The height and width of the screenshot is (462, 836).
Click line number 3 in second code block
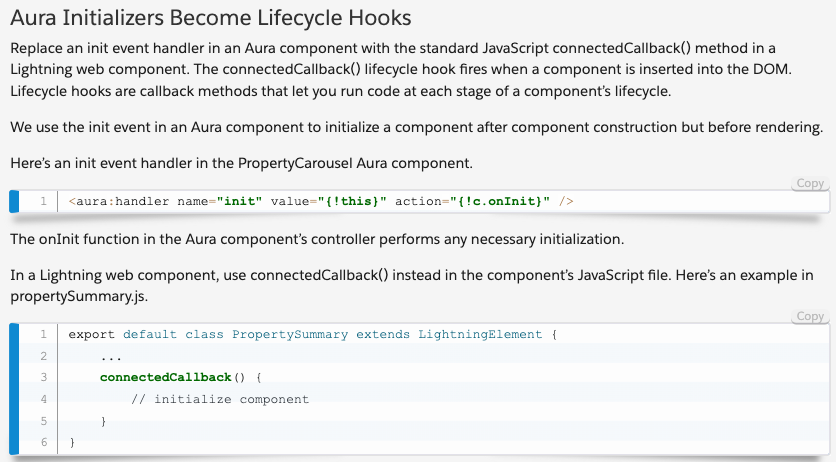pyautogui.click(x=43, y=377)
